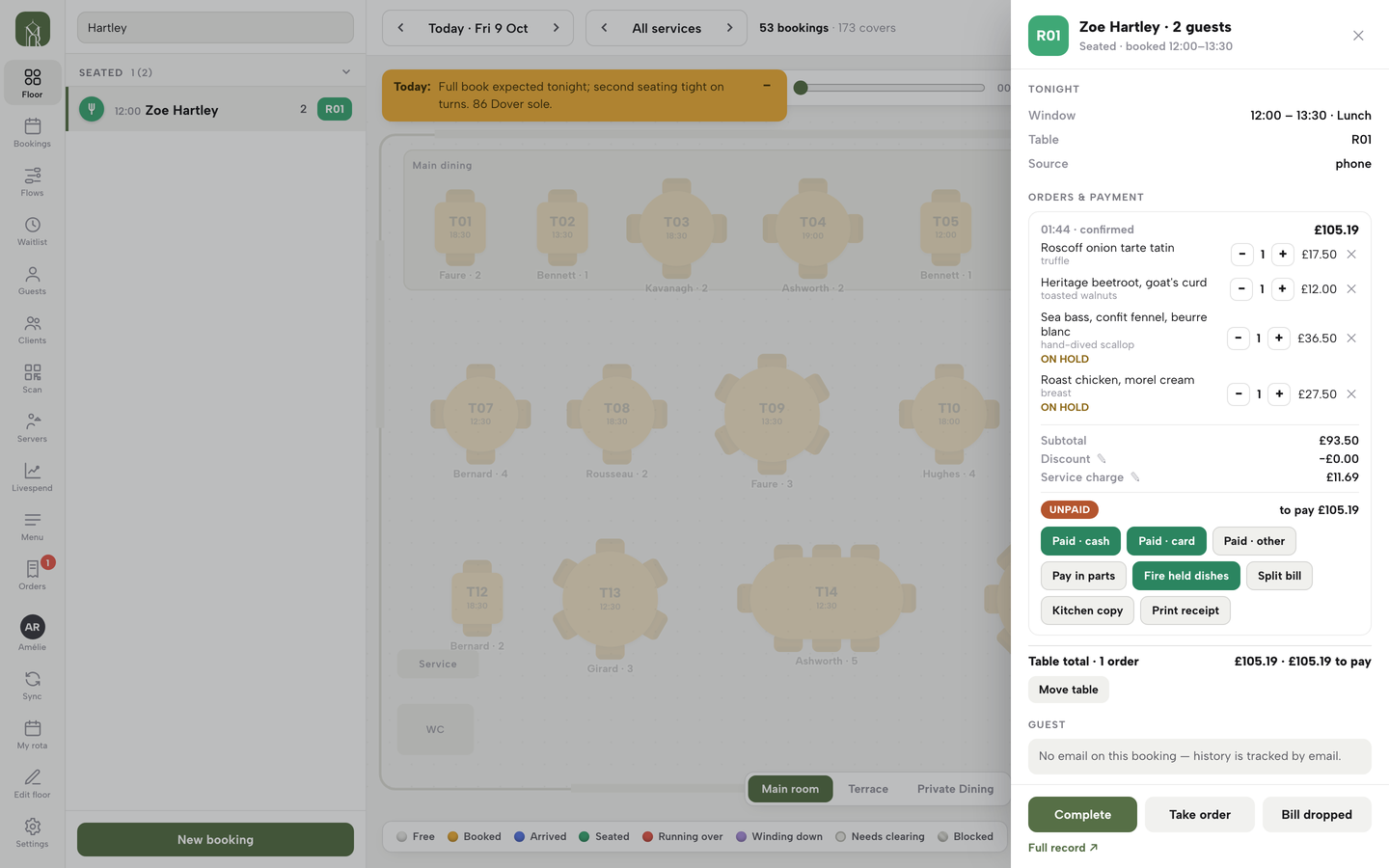
Task: Open the Flows sidebar icon
Action: (x=32, y=181)
